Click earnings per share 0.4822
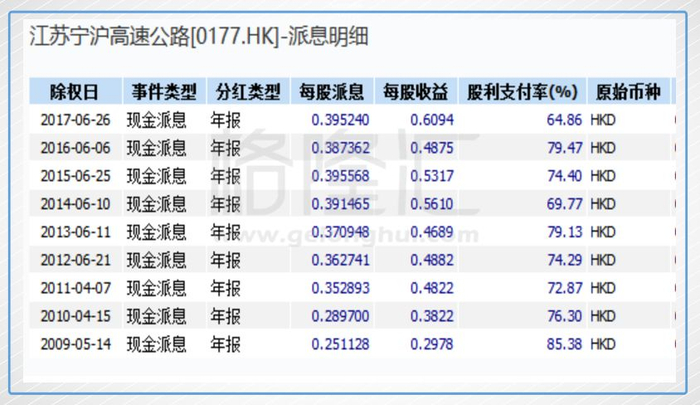Viewport: 700px width, 405px height. click(432, 288)
